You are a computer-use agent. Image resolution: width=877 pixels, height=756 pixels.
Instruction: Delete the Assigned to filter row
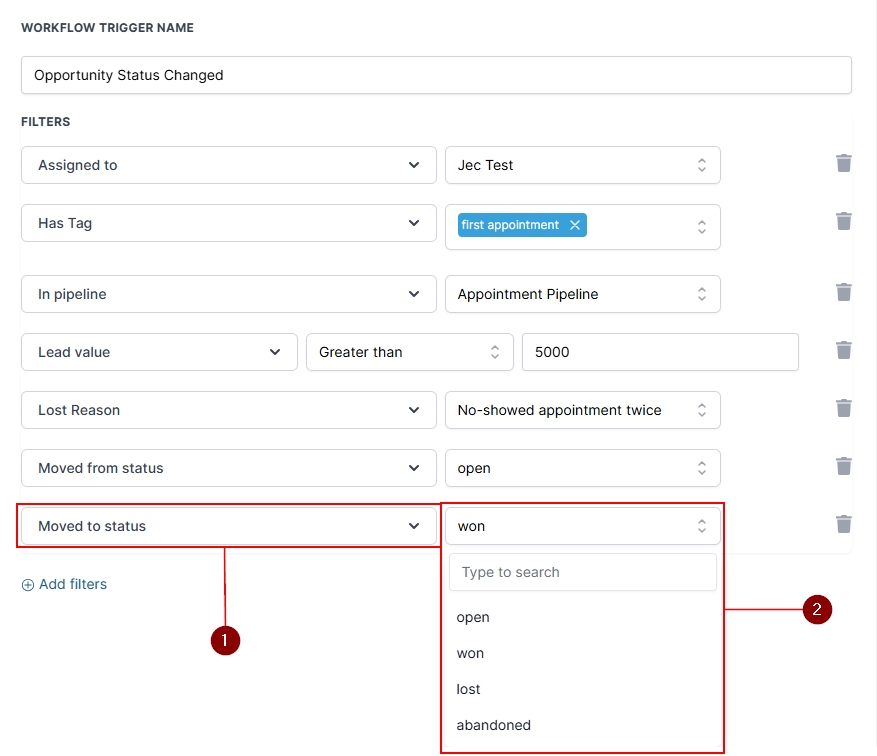coord(843,163)
